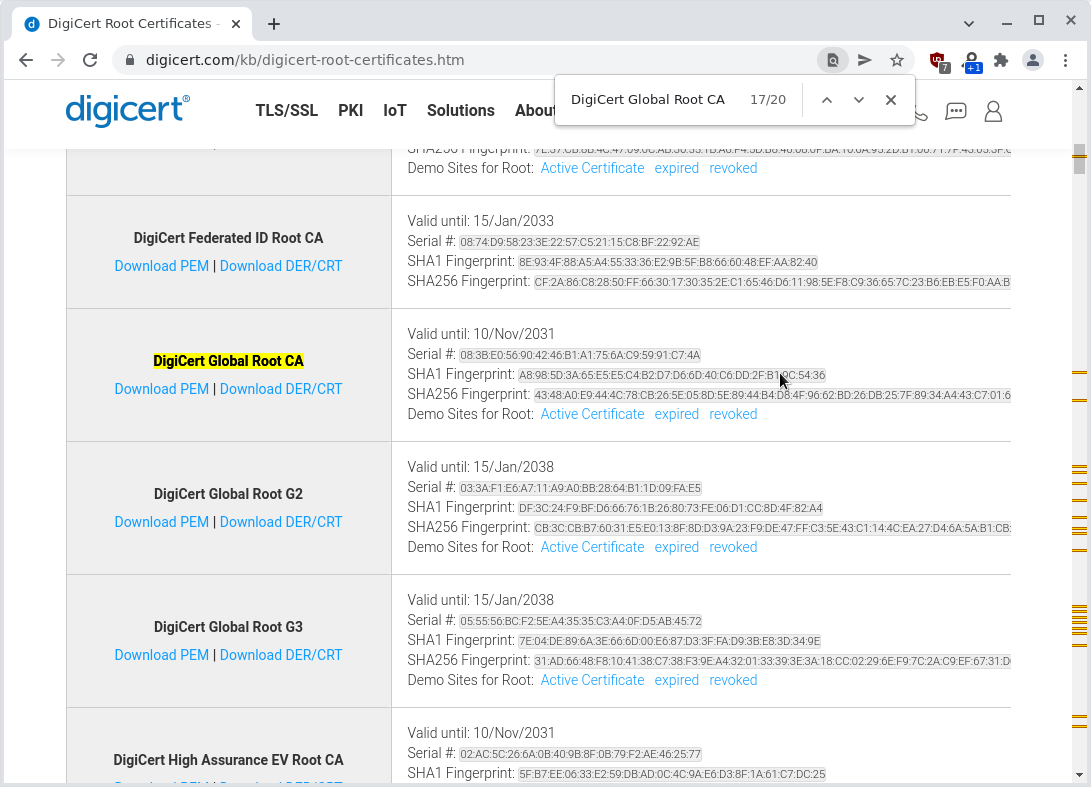The width and height of the screenshot is (1091, 787).
Task: Open the Chrome profile avatar
Action: 1033,61
